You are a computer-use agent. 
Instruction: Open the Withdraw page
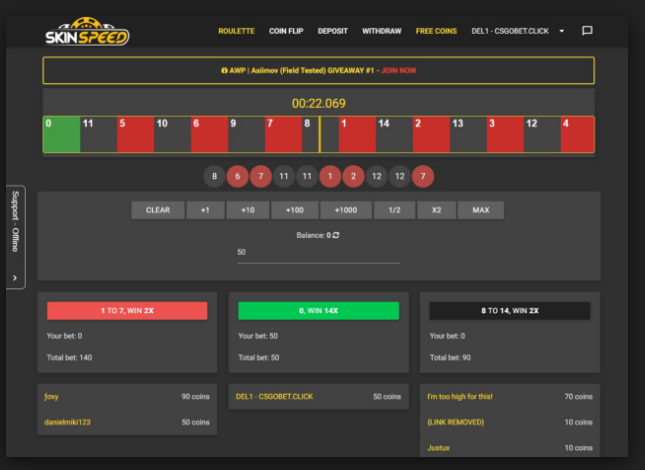382,31
